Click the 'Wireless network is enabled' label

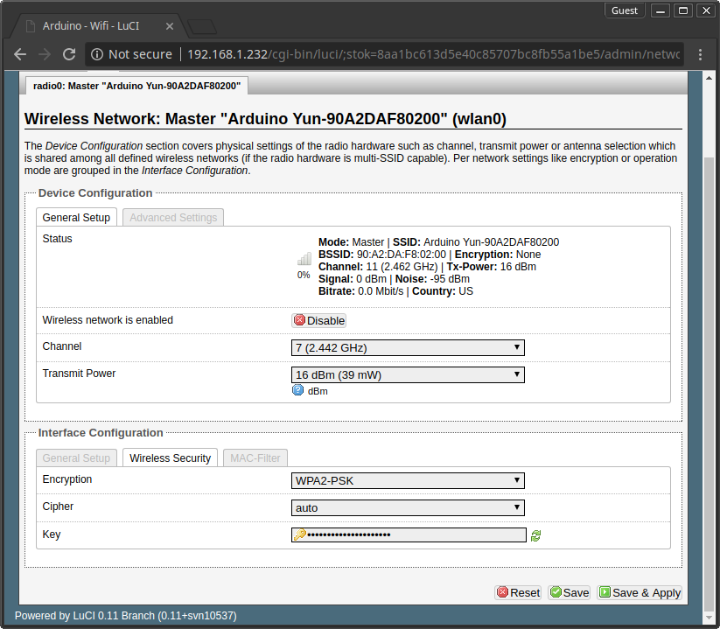[108, 320]
